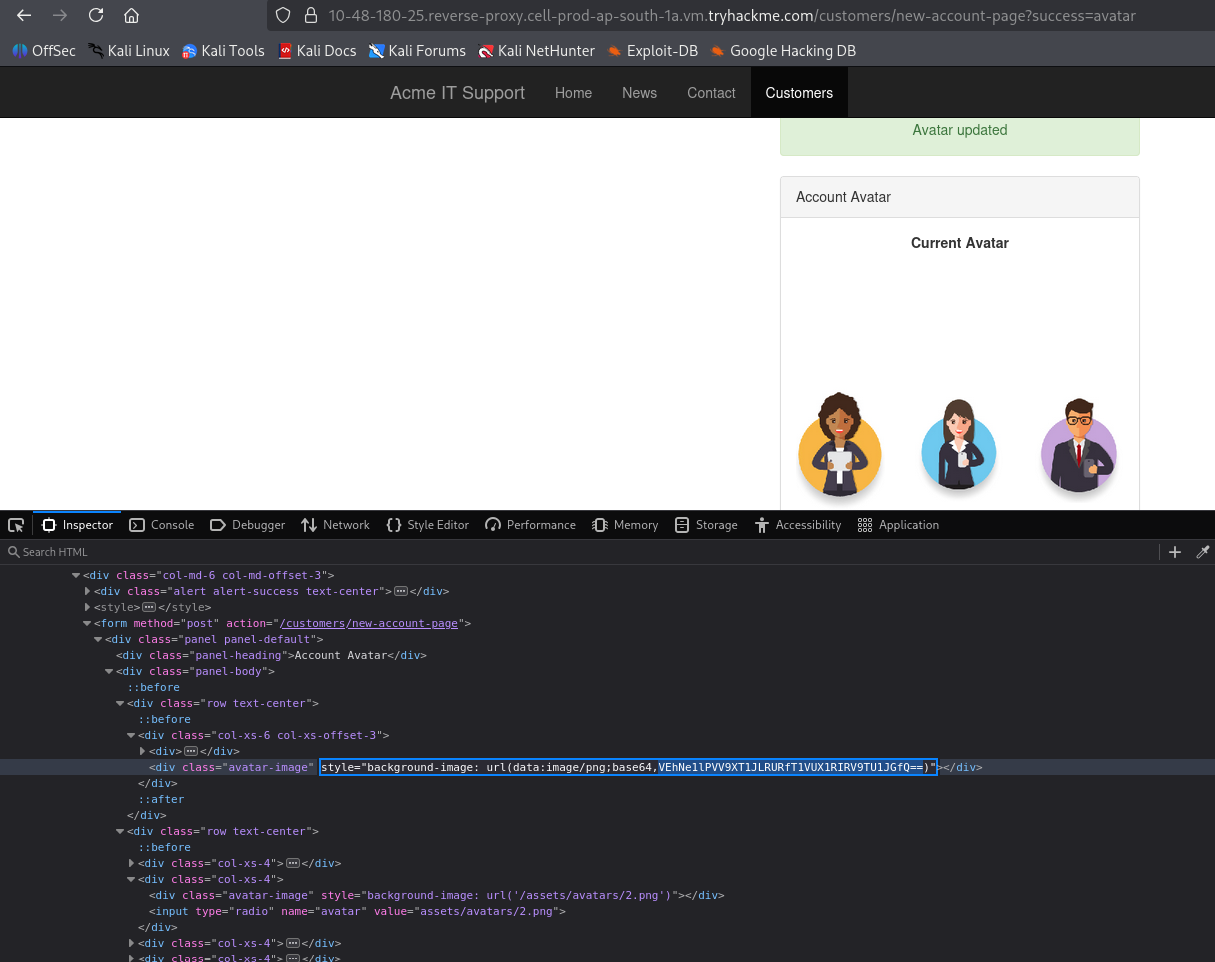Activate the eyedropper color picker
The height and width of the screenshot is (962, 1215).
coord(1203,551)
